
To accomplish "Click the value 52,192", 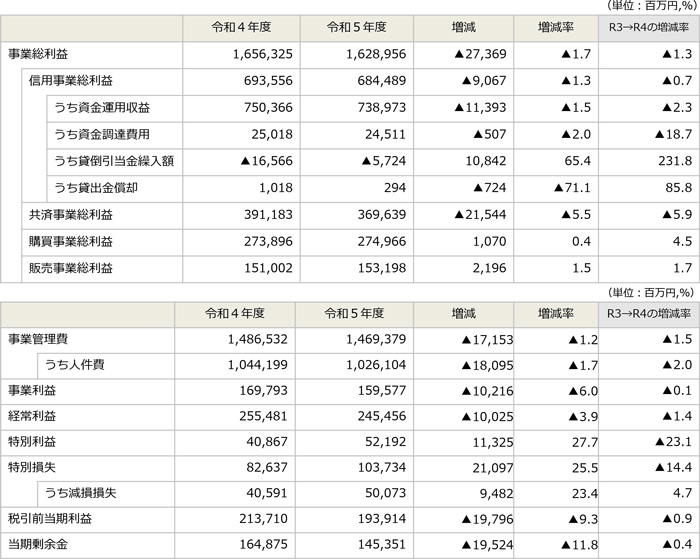I will click(385, 442).
